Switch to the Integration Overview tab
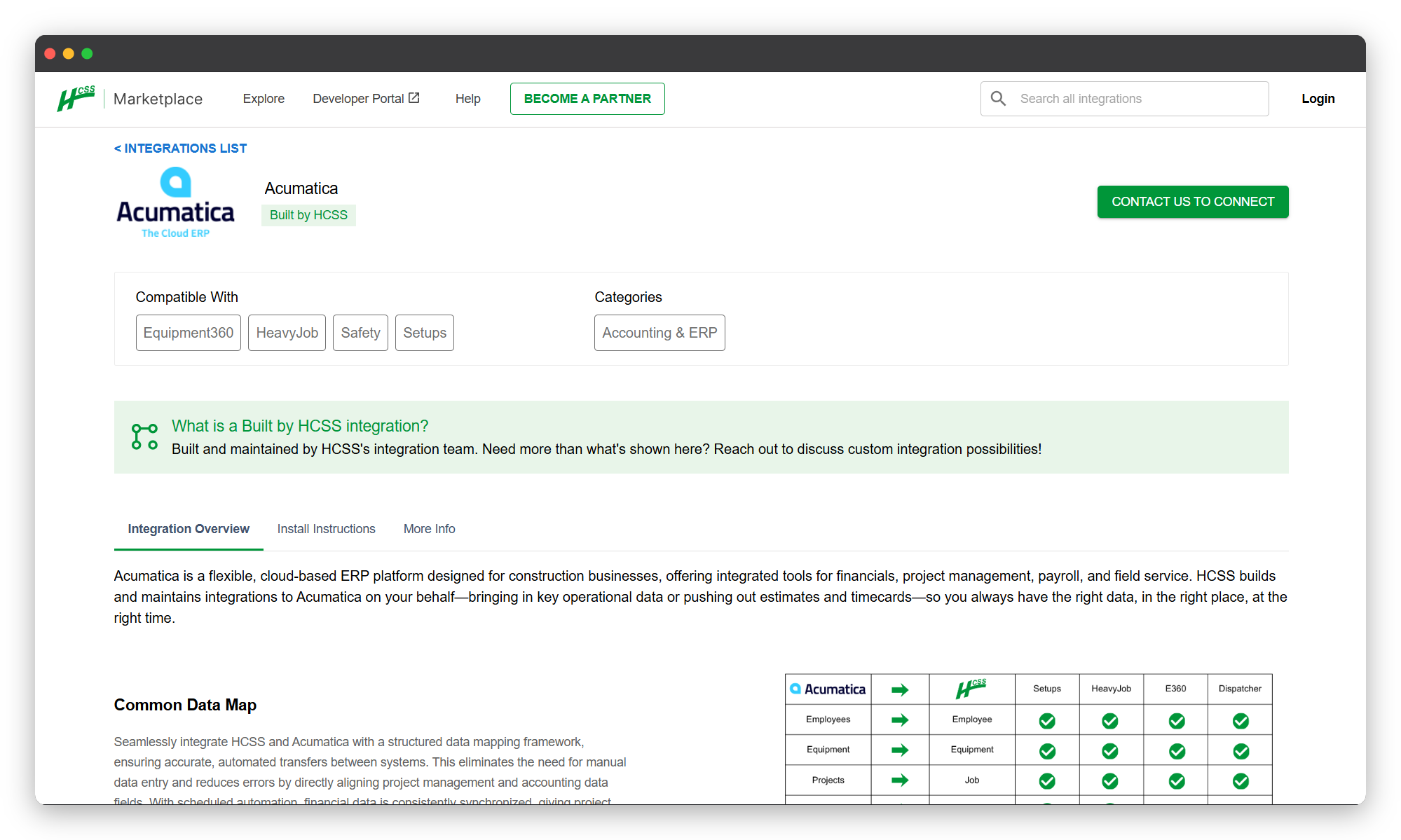This screenshot has width=1401, height=840. [x=189, y=529]
